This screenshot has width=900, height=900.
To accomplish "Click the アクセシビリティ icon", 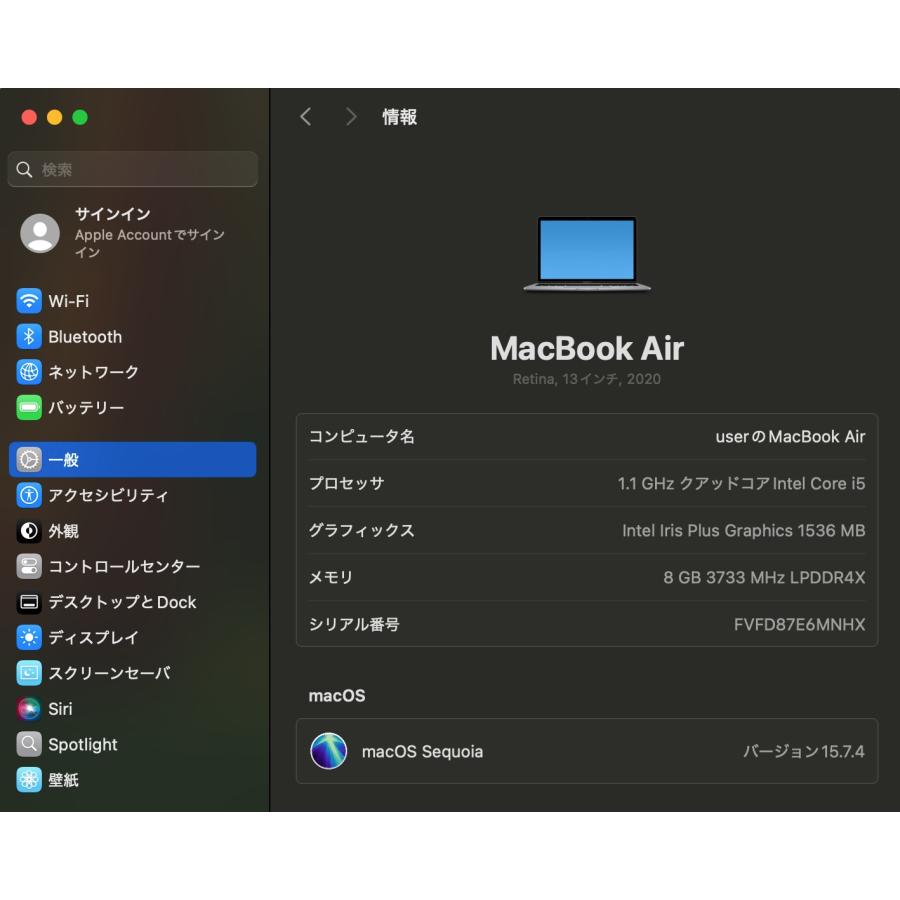I will pos(29,495).
